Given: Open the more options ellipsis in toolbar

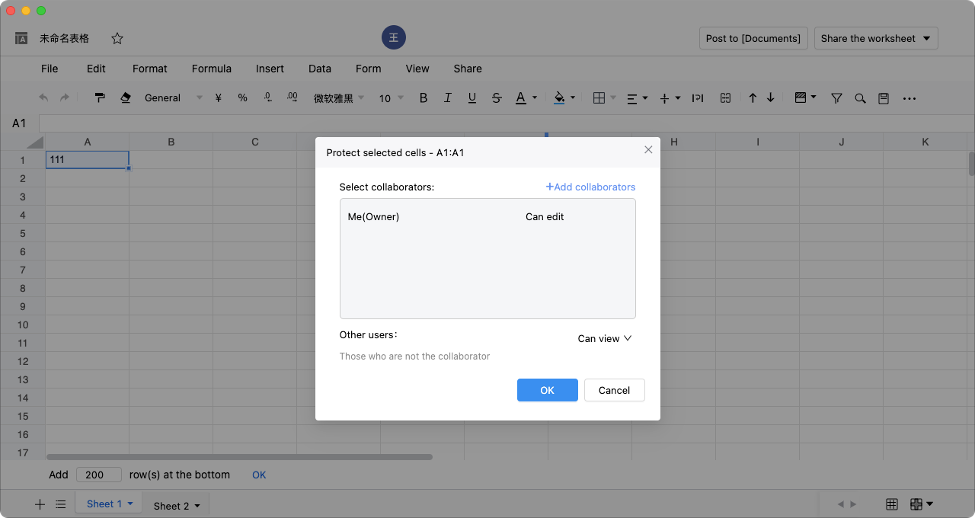Looking at the screenshot, I should (x=909, y=98).
